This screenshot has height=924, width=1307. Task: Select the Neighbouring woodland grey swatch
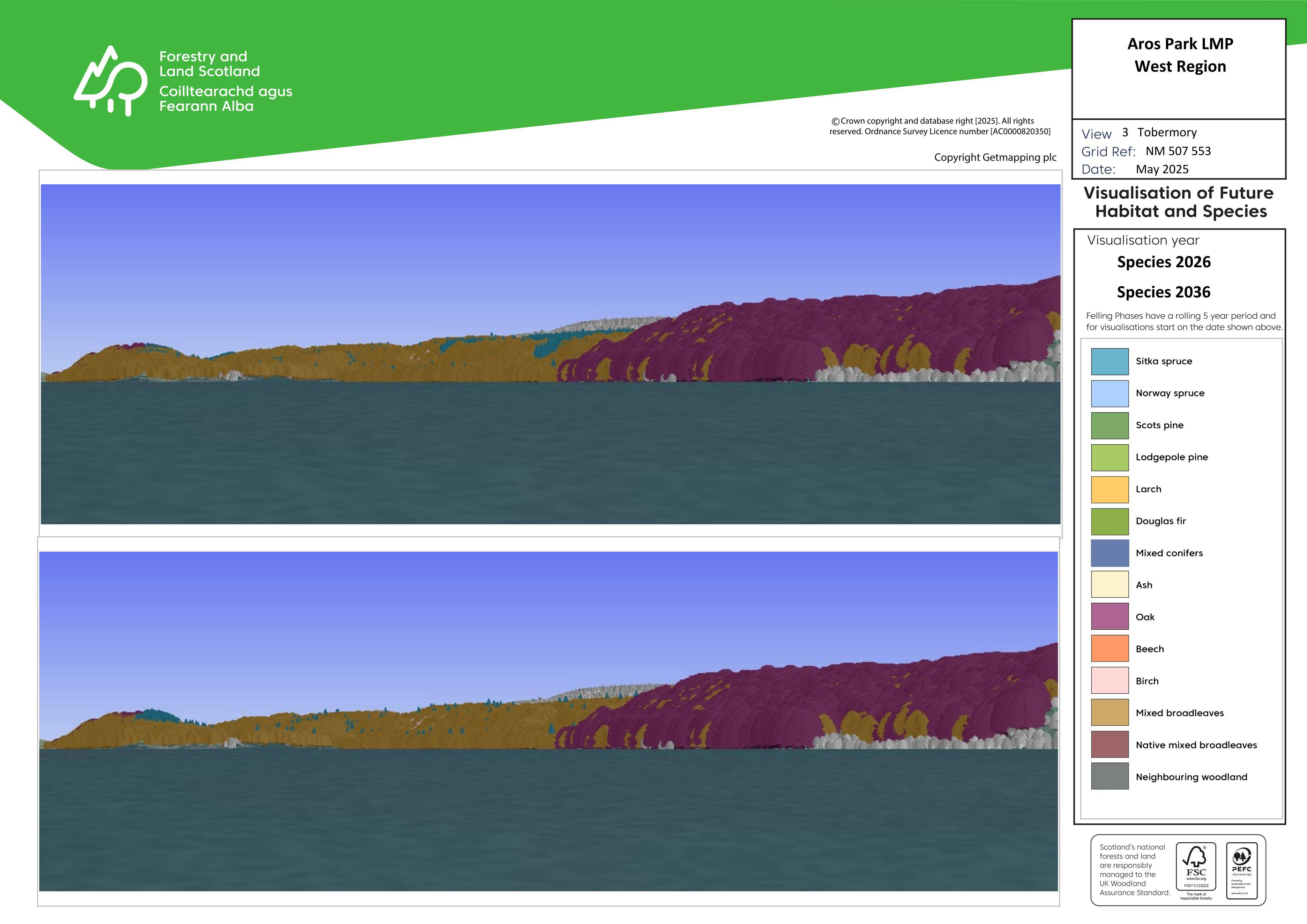[1109, 777]
